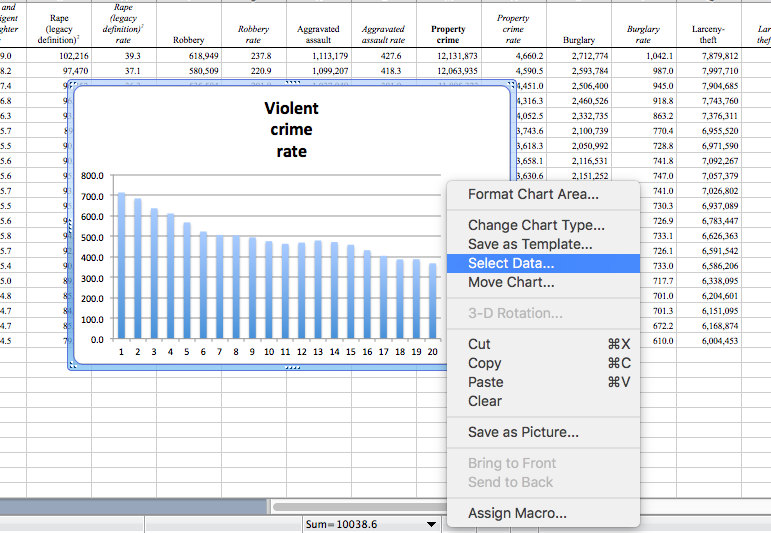
Task: Choose Select Data from the context menu
Action: [x=510, y=263]
